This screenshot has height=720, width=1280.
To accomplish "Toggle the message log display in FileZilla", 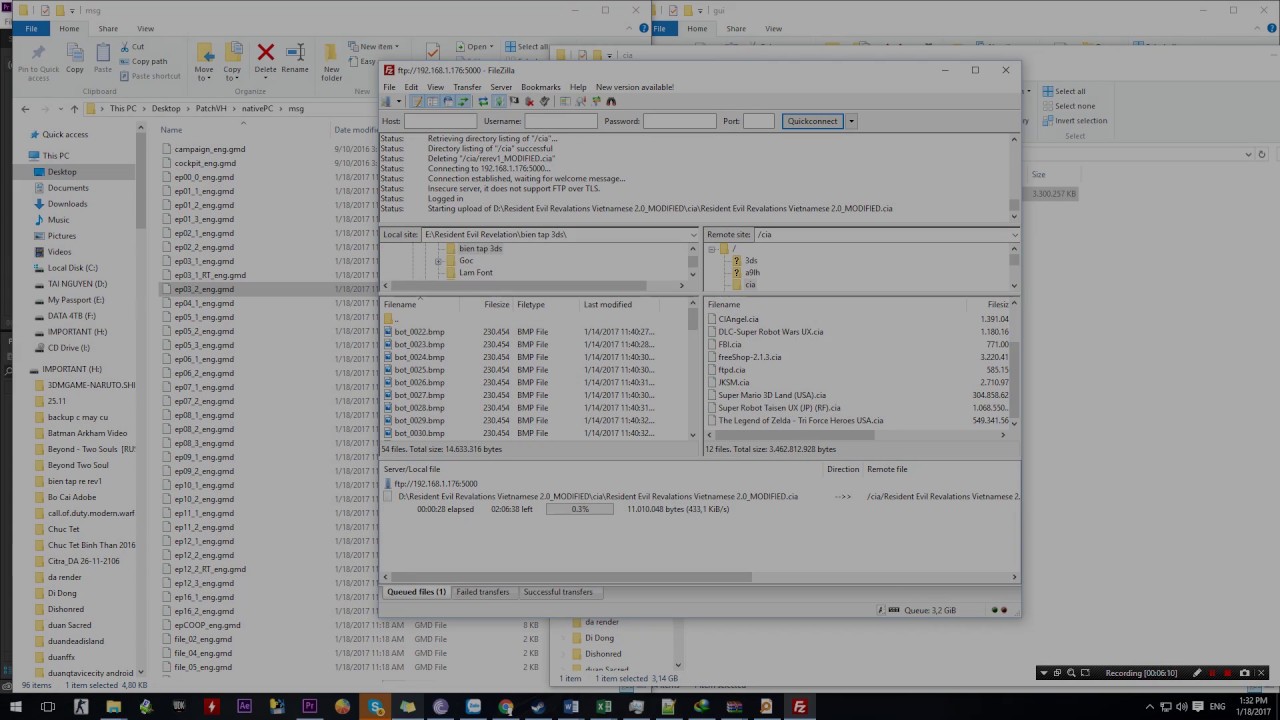I will [x=418, y=101].
